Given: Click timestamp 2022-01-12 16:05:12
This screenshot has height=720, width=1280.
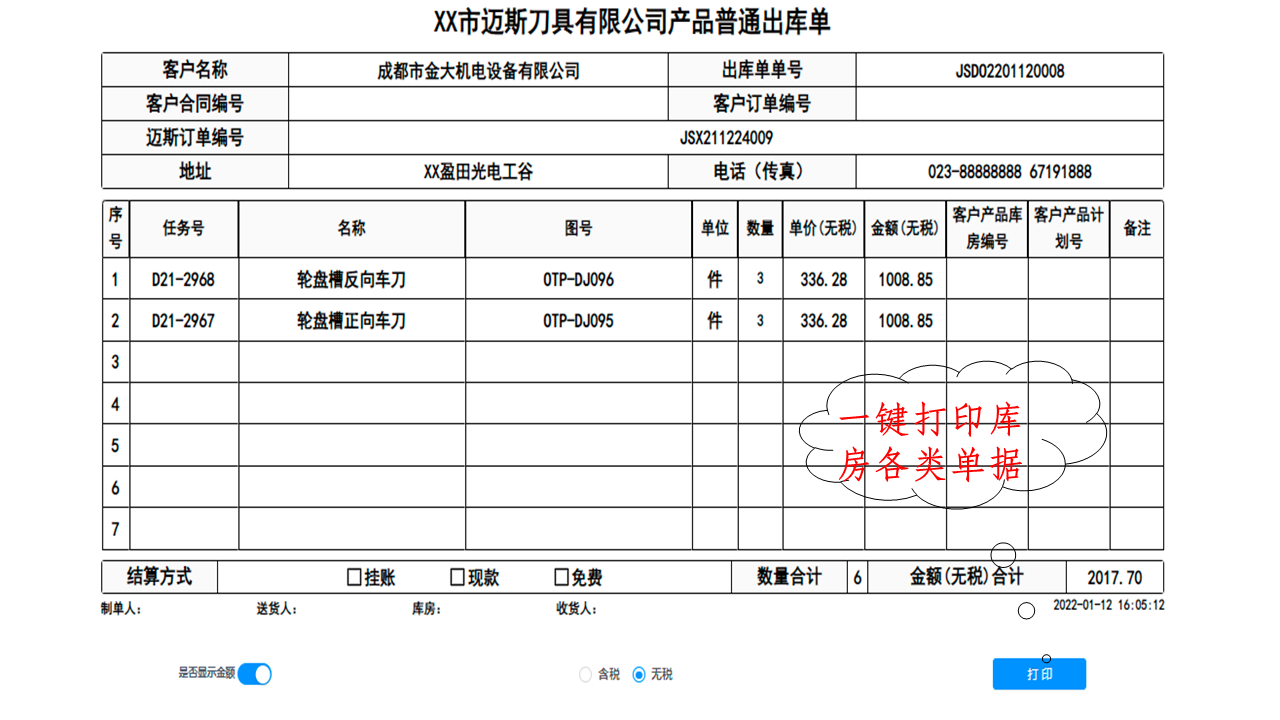Looking at the screenshot, I should point(1108,605).
